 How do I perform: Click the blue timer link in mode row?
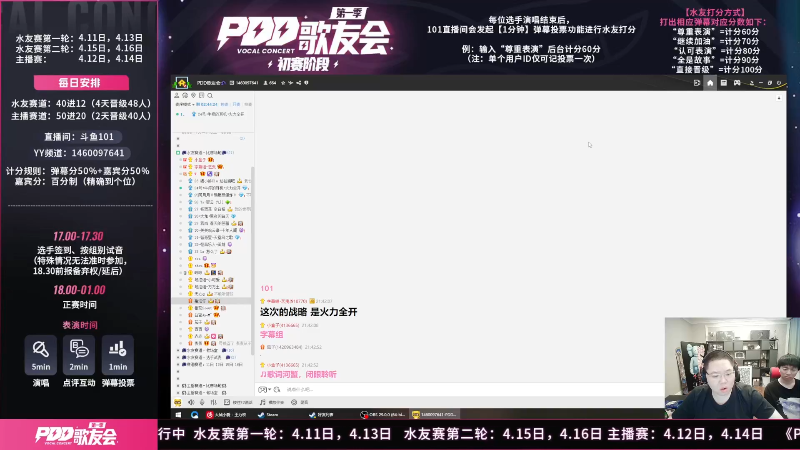coord(207,104)
